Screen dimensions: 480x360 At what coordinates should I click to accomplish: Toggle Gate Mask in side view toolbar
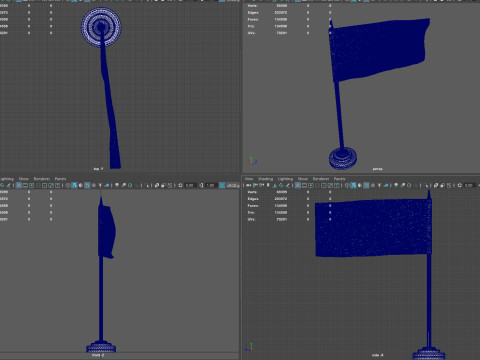click(317, 185)
